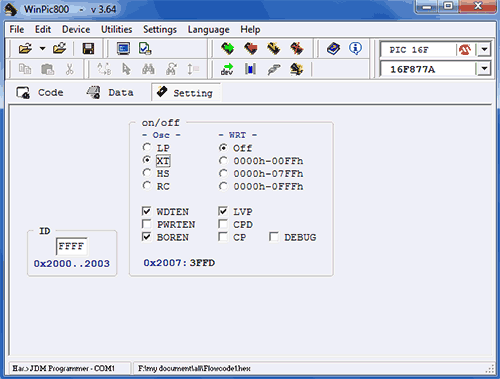Open the File menu
This screenshot has width=500, height=379.
click(17, 29)
